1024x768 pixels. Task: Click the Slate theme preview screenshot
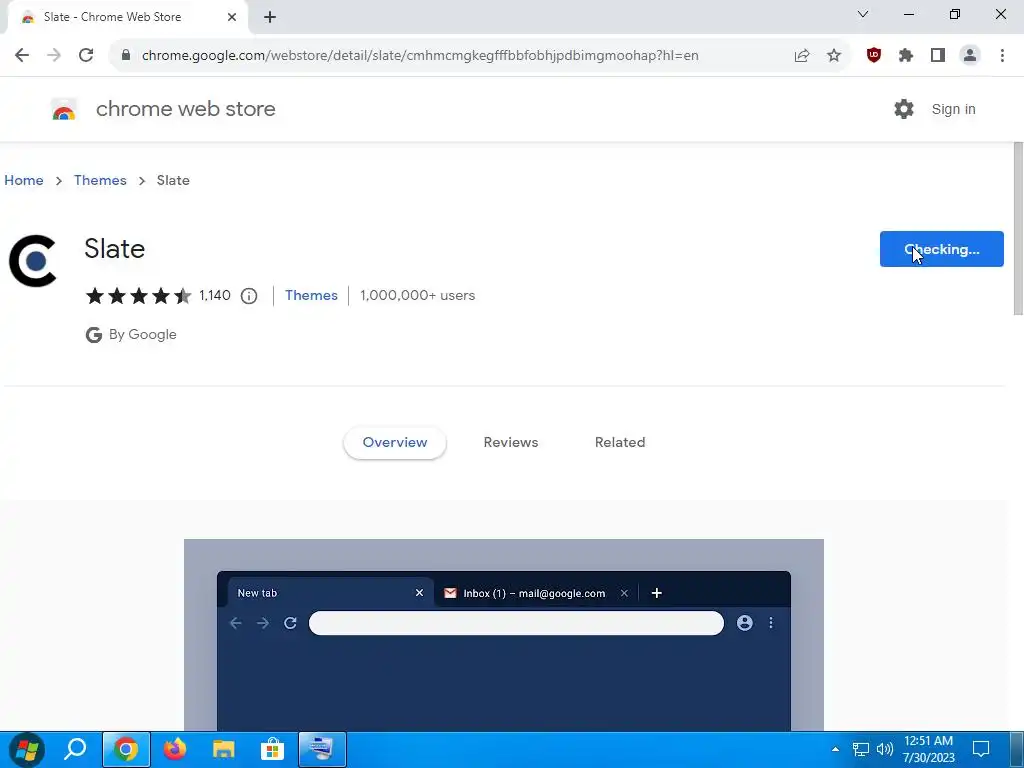click(x=504, y=635)
